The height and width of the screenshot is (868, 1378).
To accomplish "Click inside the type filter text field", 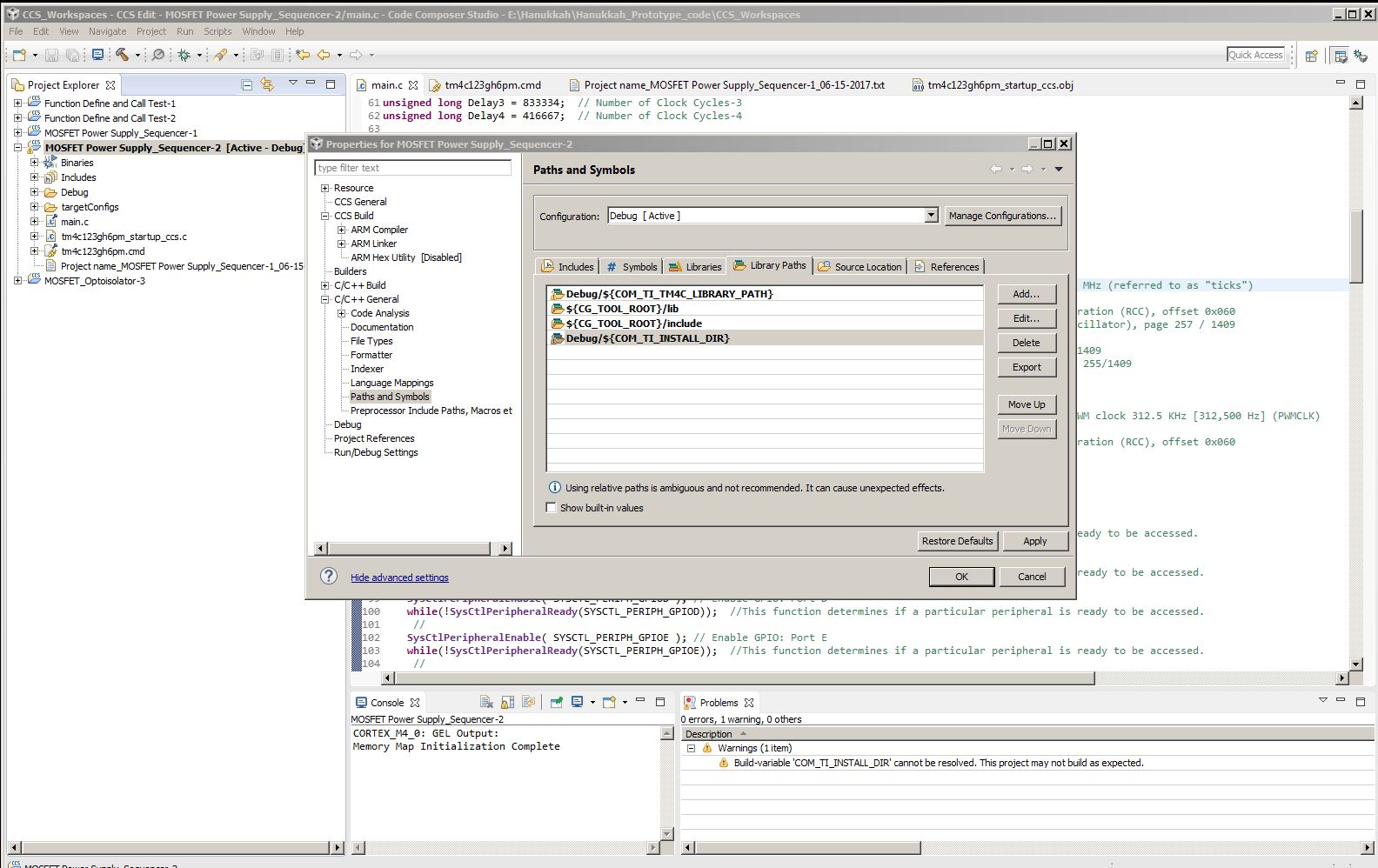I will click(x=412, y=168).
